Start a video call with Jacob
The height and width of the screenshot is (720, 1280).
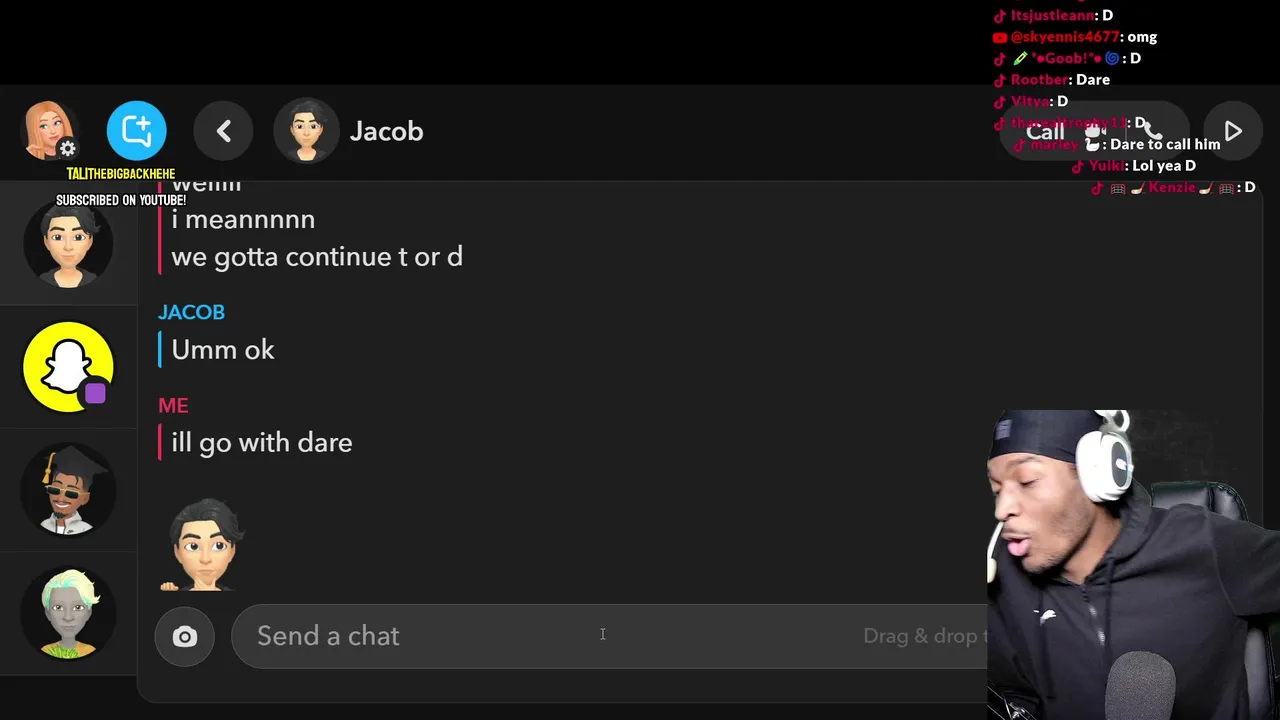[1096, 131]
